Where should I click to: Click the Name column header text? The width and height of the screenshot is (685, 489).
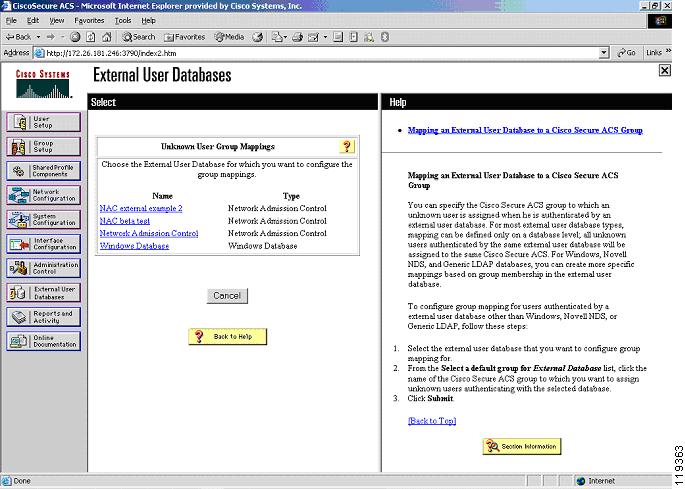[163, 196]
